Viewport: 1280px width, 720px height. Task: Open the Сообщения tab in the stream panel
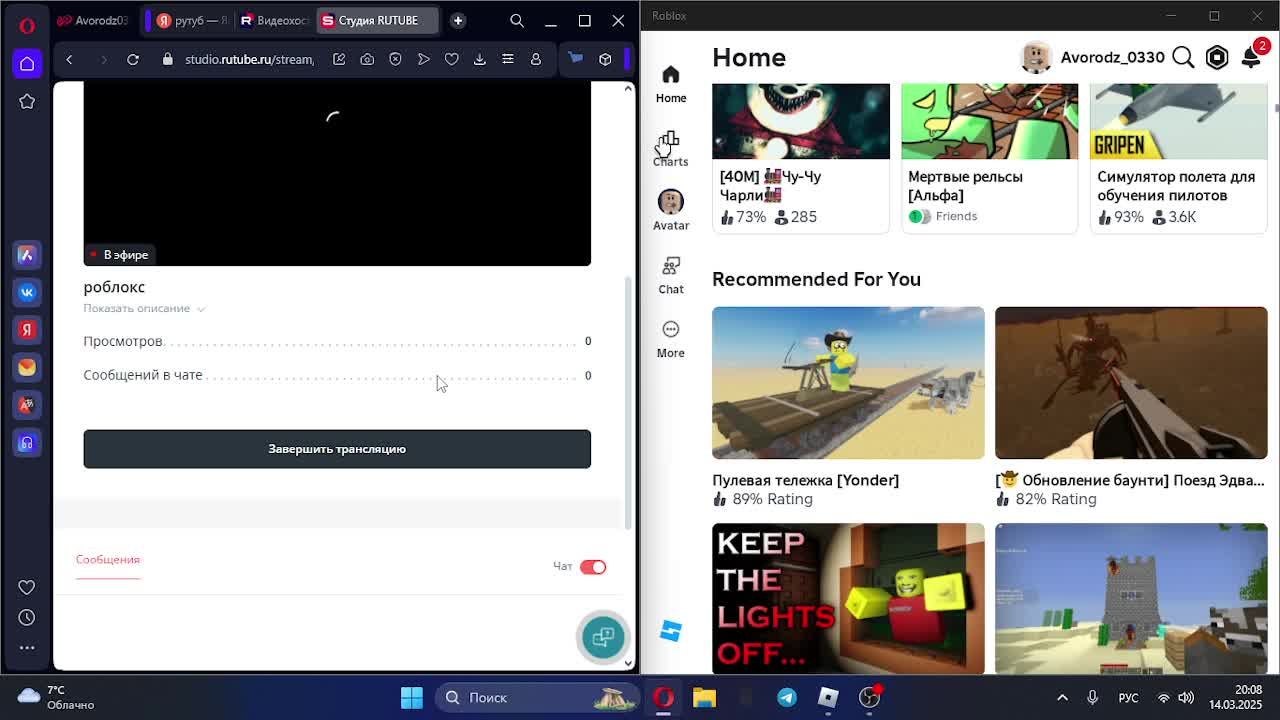[108, 560]
